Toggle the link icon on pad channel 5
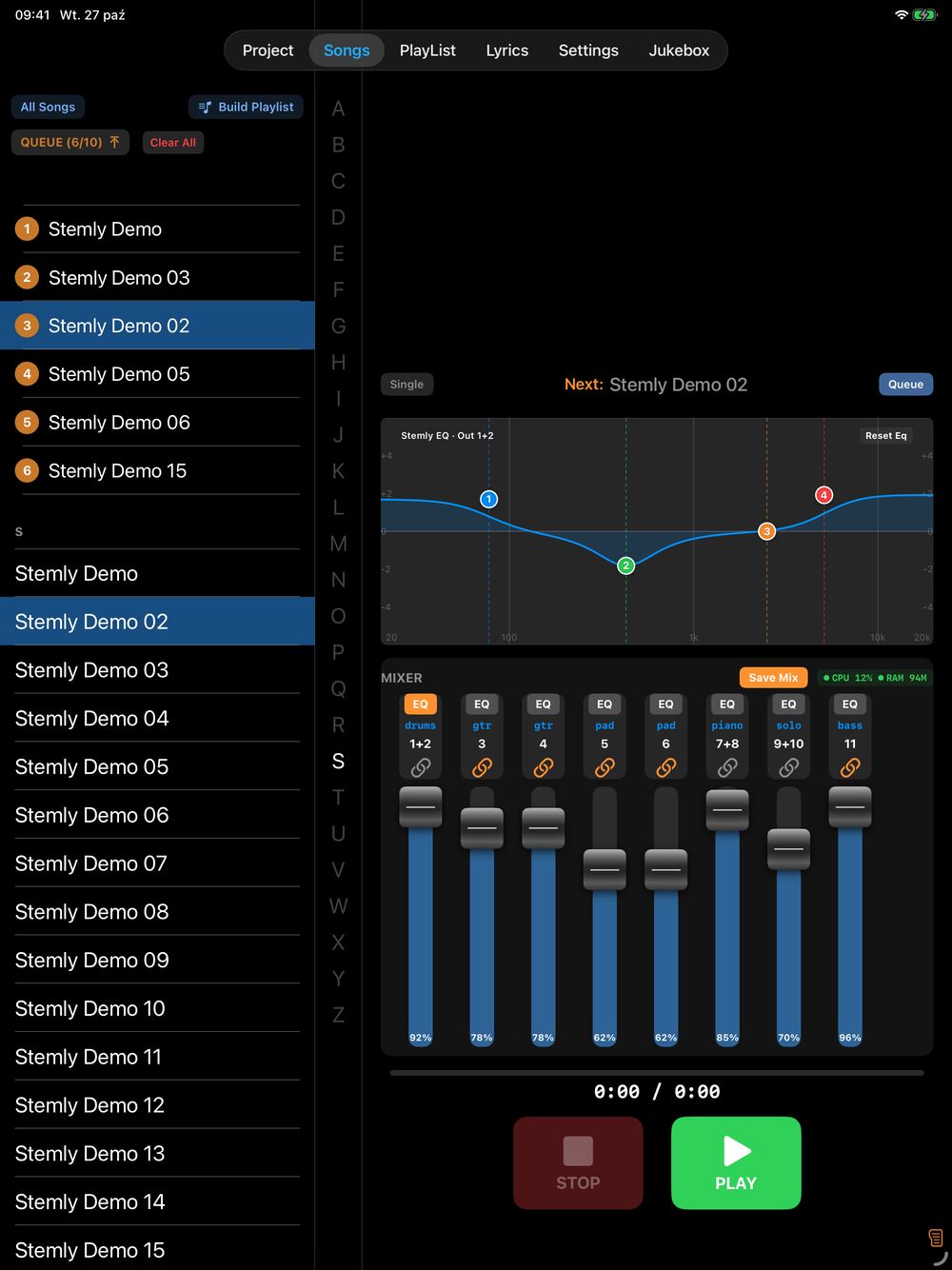The height and width of the screenshot is (1270, 952). pyautogui.click(x=605, y=767)
